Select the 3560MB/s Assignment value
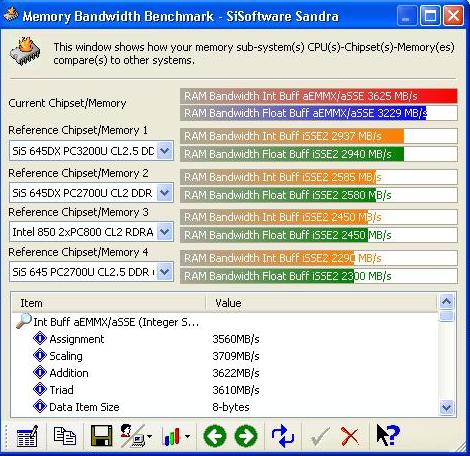This screenshot has height=456, width=470. click(x=236, y=339)
